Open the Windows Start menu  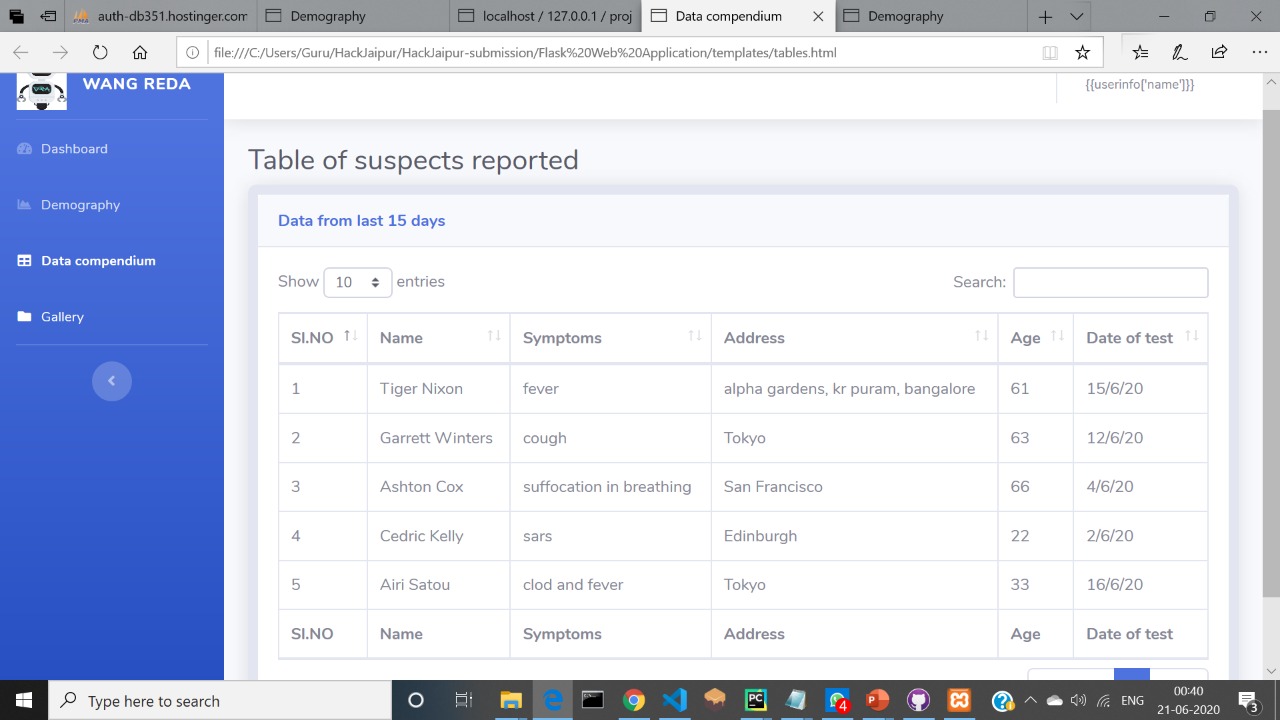click(24, 701)
